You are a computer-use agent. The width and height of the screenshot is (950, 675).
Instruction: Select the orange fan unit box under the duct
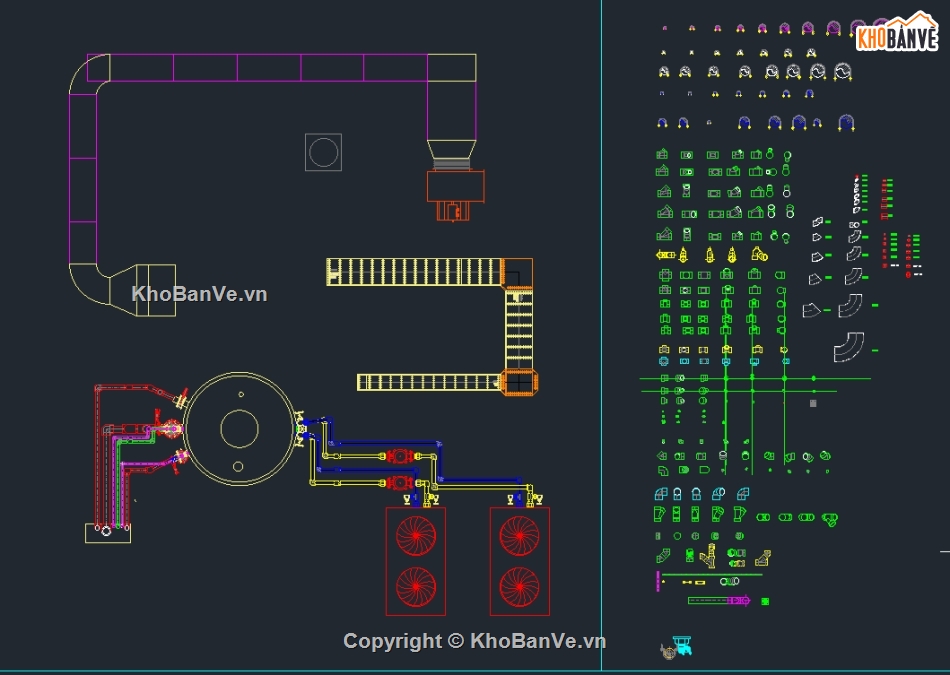click(456, 186)
